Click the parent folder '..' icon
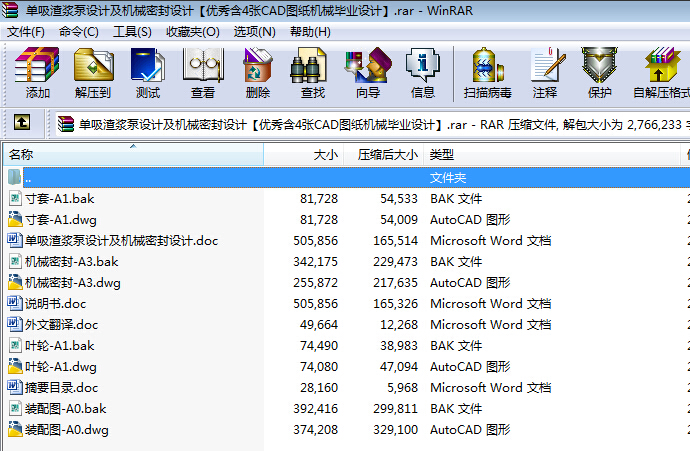The image size is (690, 451). pos(14,177)
